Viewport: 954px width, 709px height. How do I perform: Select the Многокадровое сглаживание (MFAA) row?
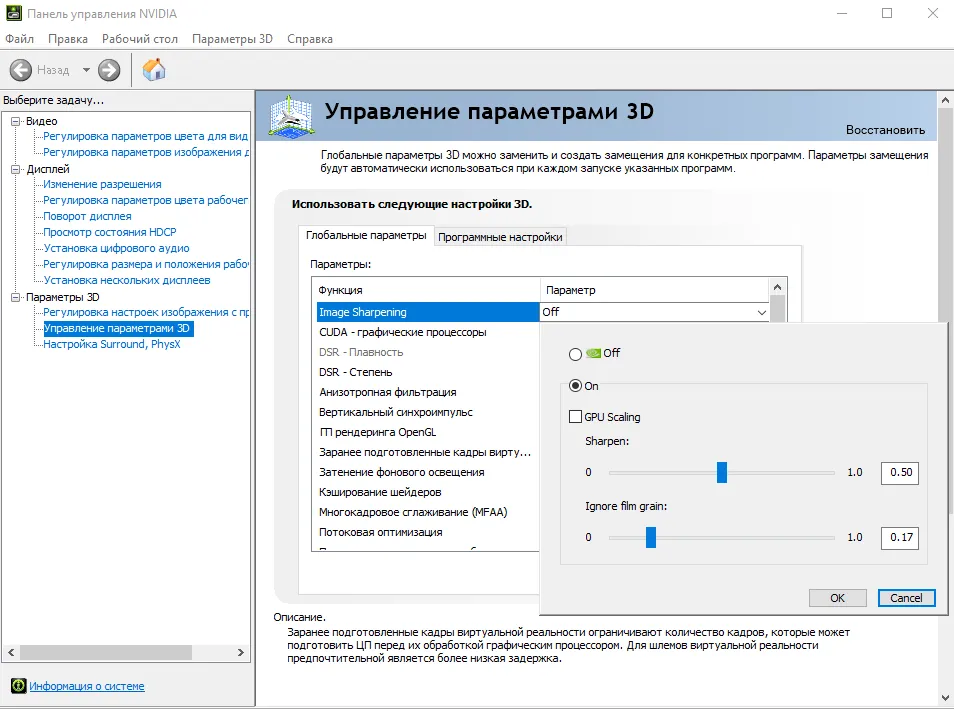[x=428, y=512]
